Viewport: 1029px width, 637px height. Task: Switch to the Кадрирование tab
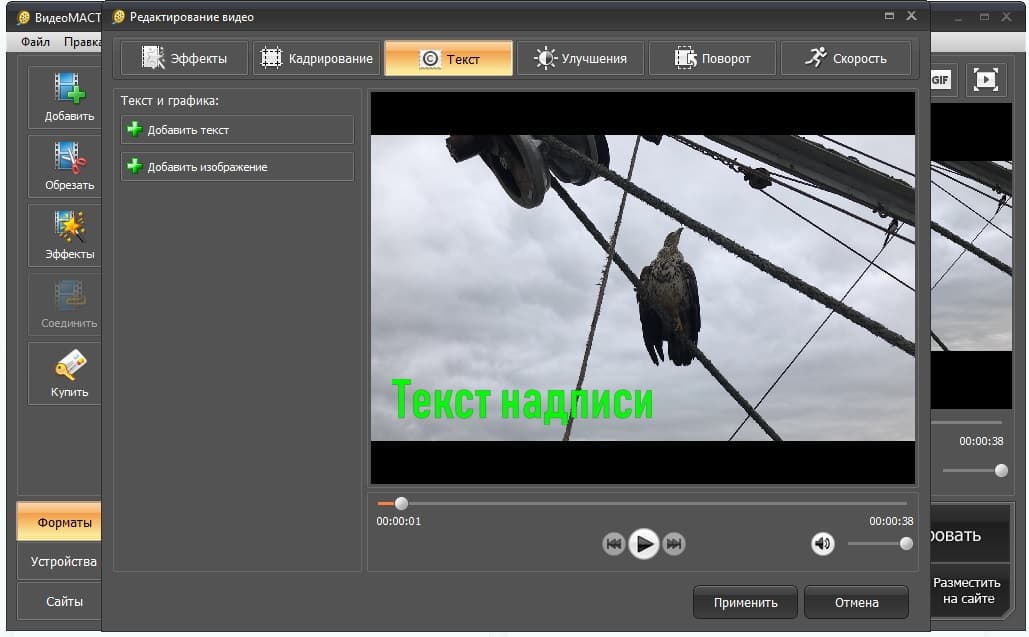[317, 58]
